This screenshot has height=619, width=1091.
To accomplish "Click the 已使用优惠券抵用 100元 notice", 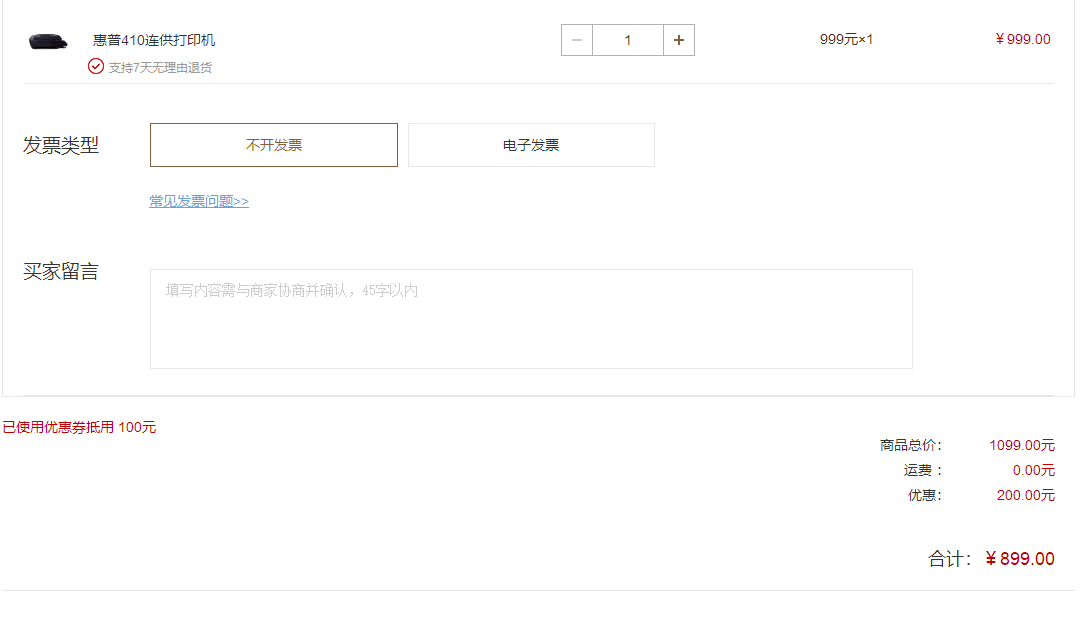I will [79, 427].
